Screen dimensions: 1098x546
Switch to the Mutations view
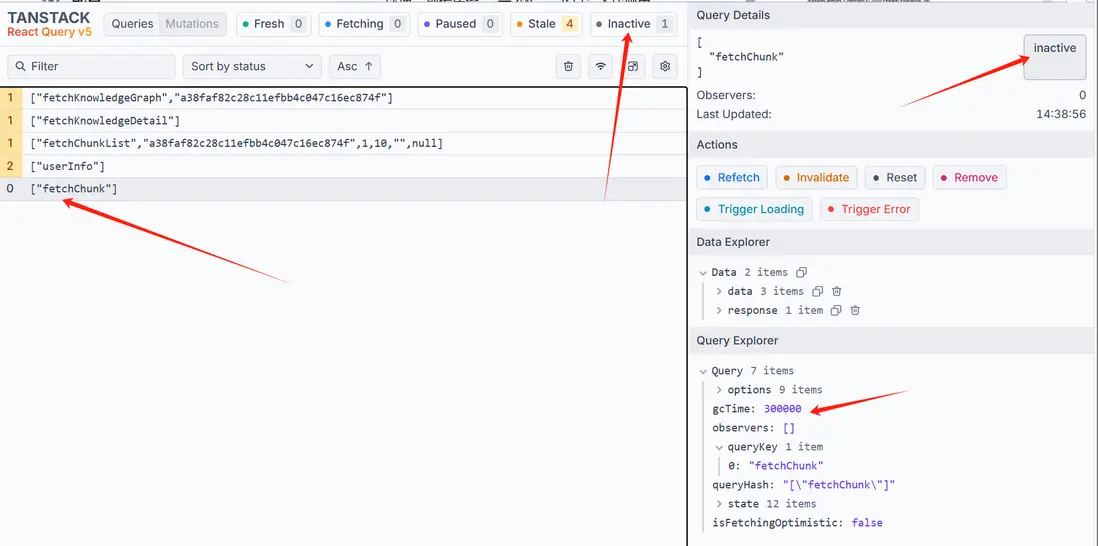[x=192, y=24]
